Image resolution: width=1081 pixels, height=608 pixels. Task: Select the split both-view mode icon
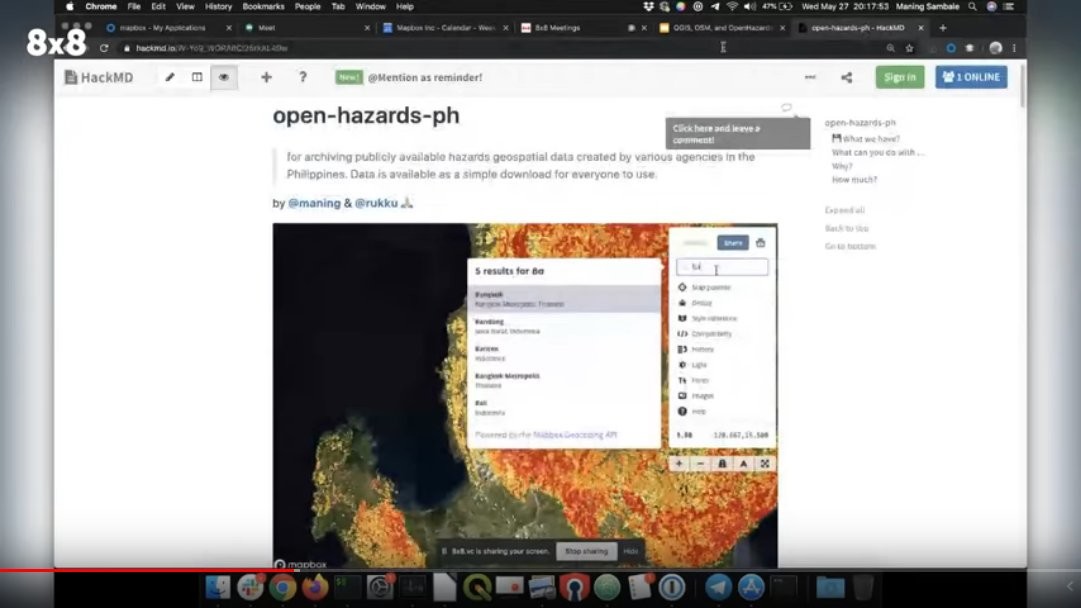(197, 77)
